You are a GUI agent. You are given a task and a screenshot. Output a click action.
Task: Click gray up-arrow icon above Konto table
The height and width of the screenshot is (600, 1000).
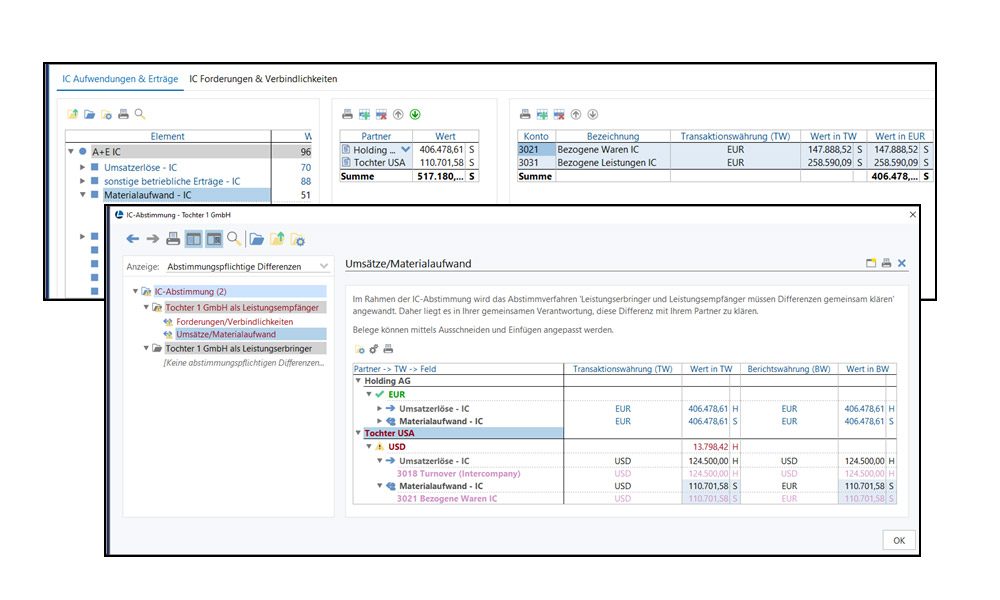576,115
